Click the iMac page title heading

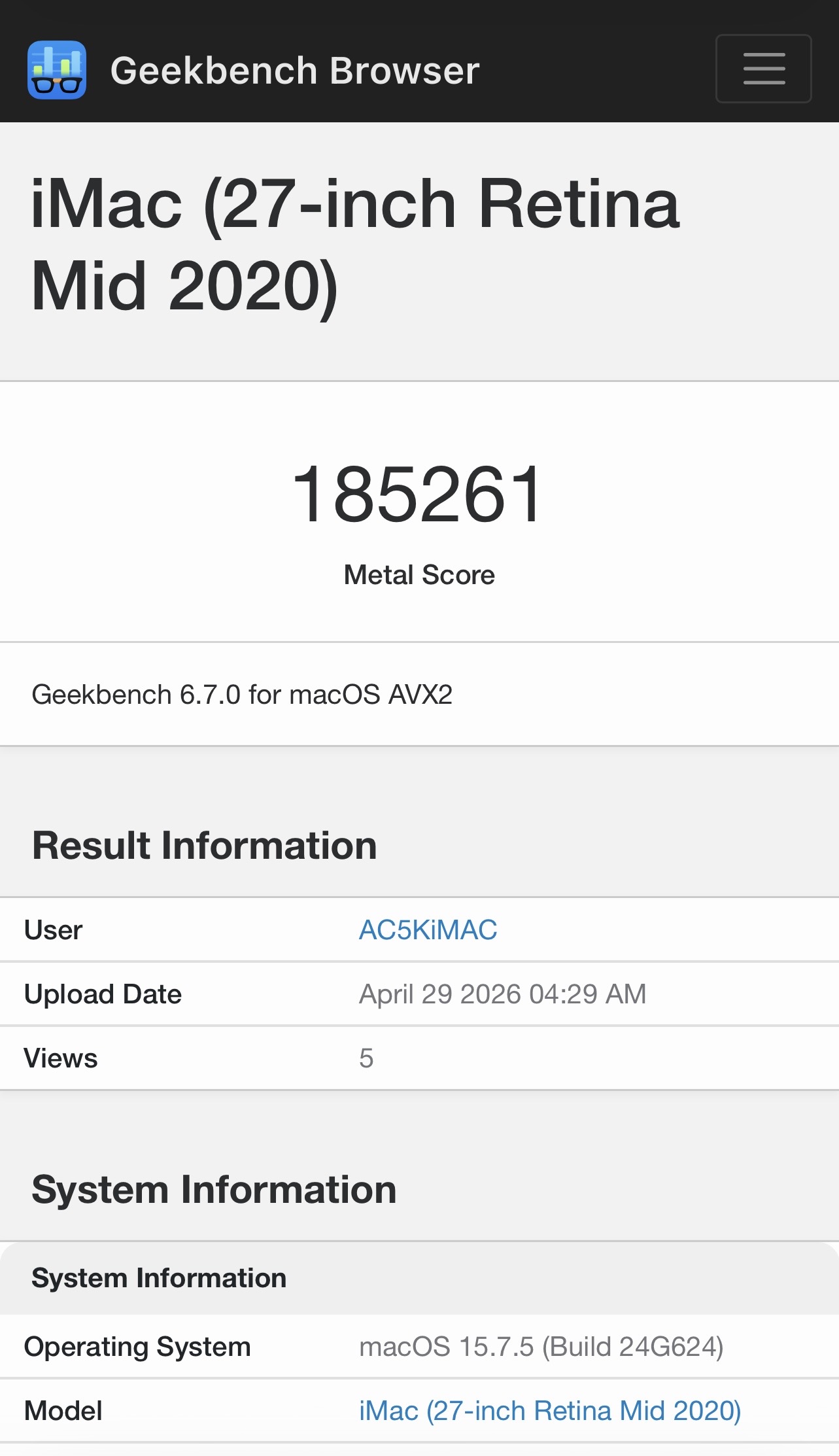point(355,245)
